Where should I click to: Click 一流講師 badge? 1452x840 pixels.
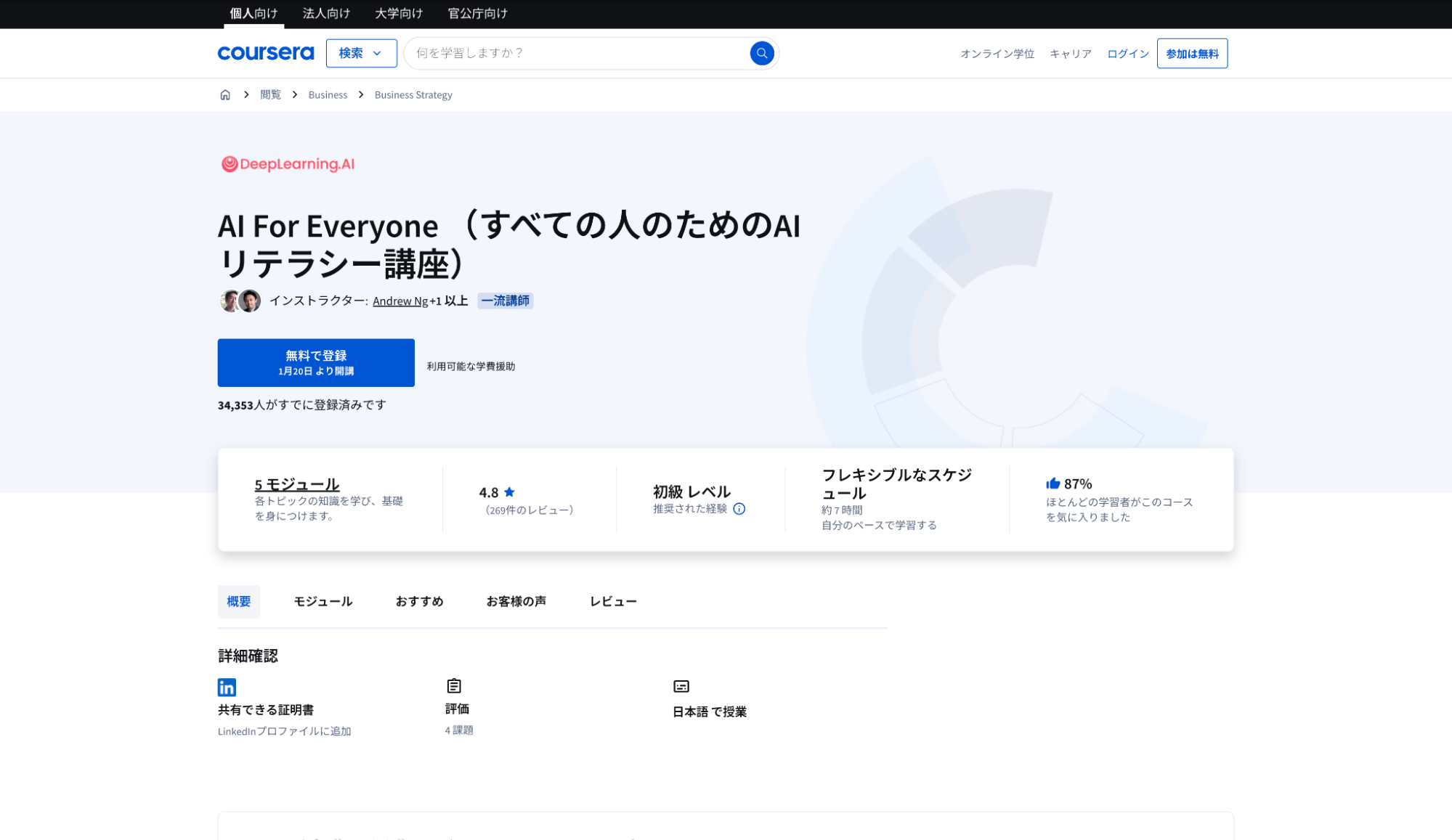[506, 301]
